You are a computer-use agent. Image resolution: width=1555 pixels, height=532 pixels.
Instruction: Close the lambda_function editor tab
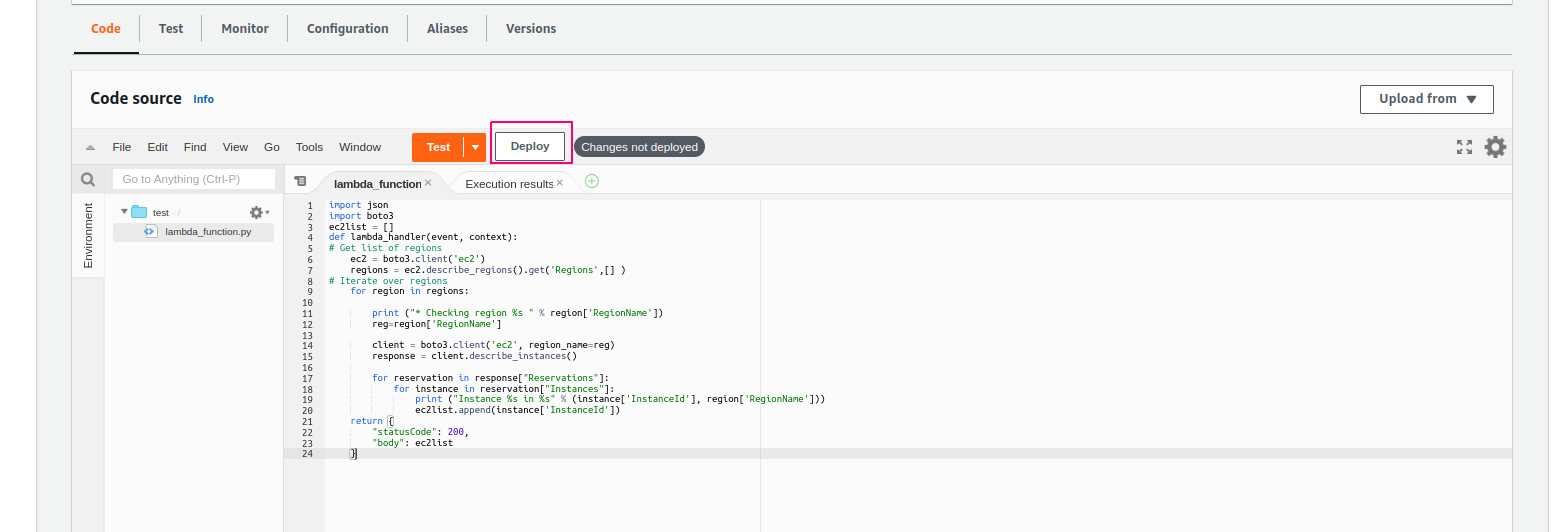tap(428, 183)
